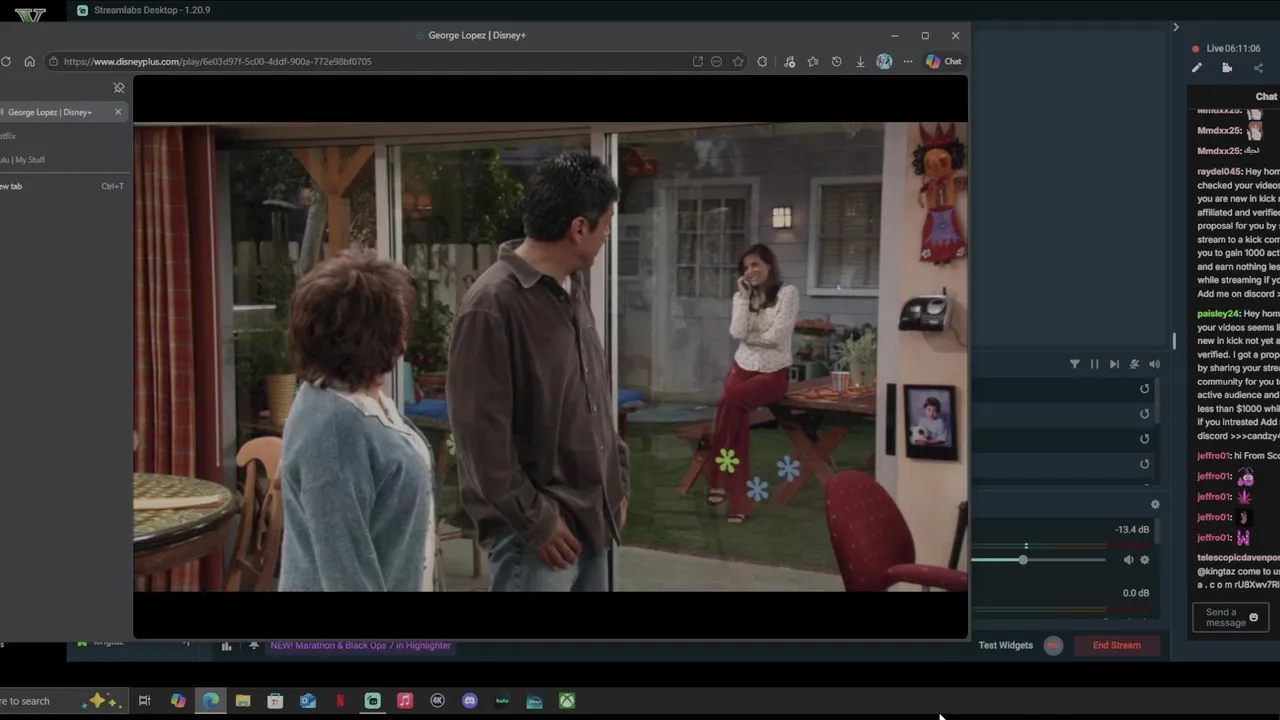The width and height of the screenshot is (1280, 720).
Task: Click the bar chart icon in Streamlabs footer
Action: [226, 646]
